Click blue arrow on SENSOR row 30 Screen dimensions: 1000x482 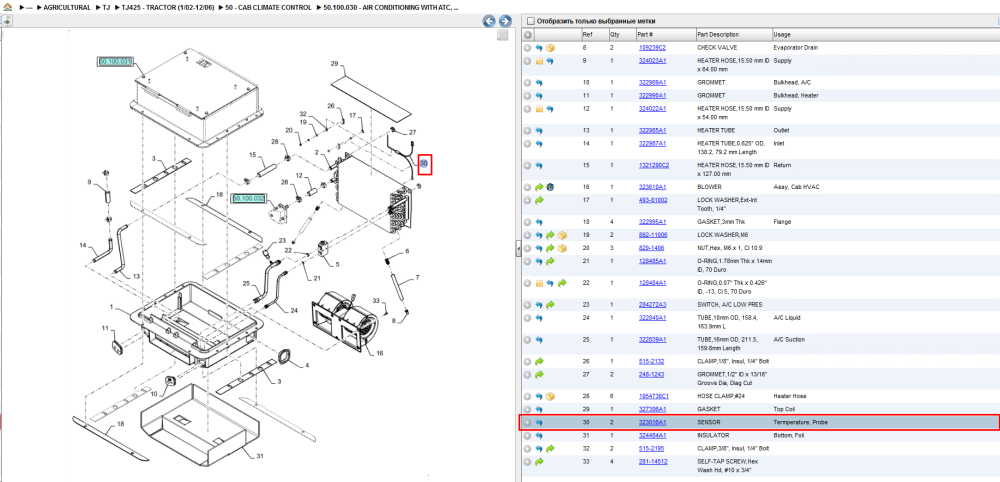pos(539,423)
